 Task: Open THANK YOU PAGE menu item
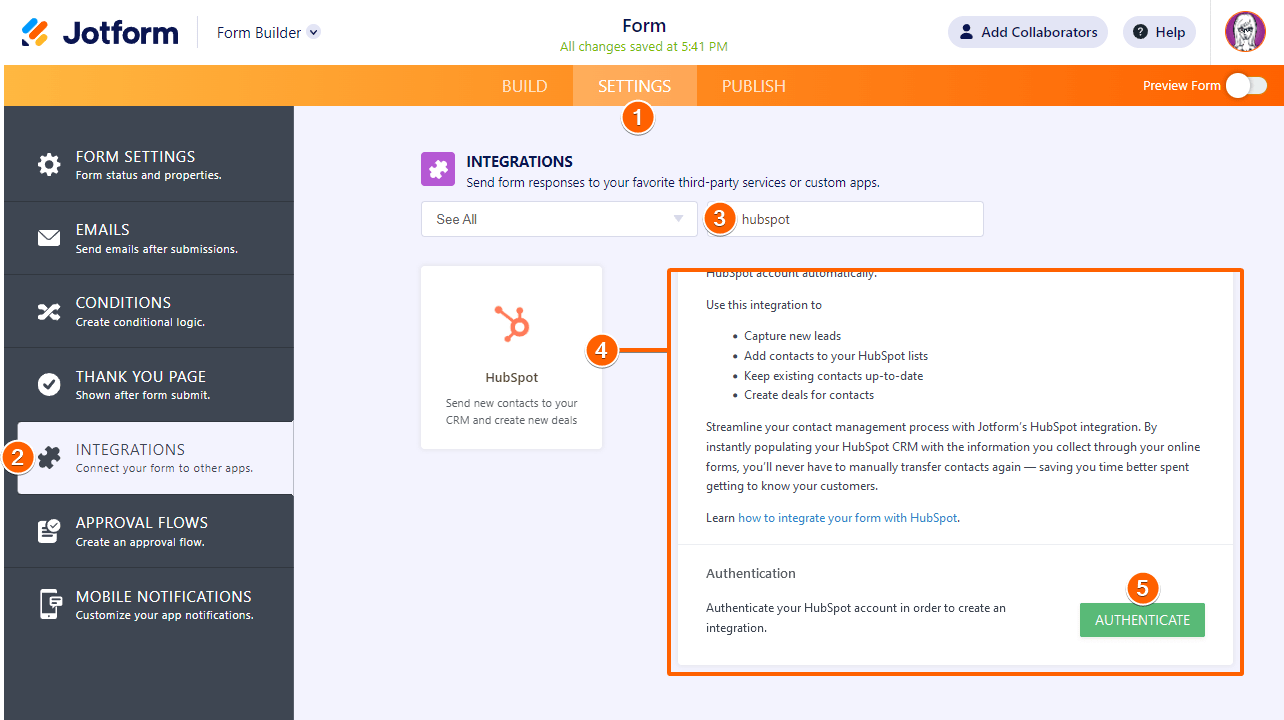pos(149,384)
